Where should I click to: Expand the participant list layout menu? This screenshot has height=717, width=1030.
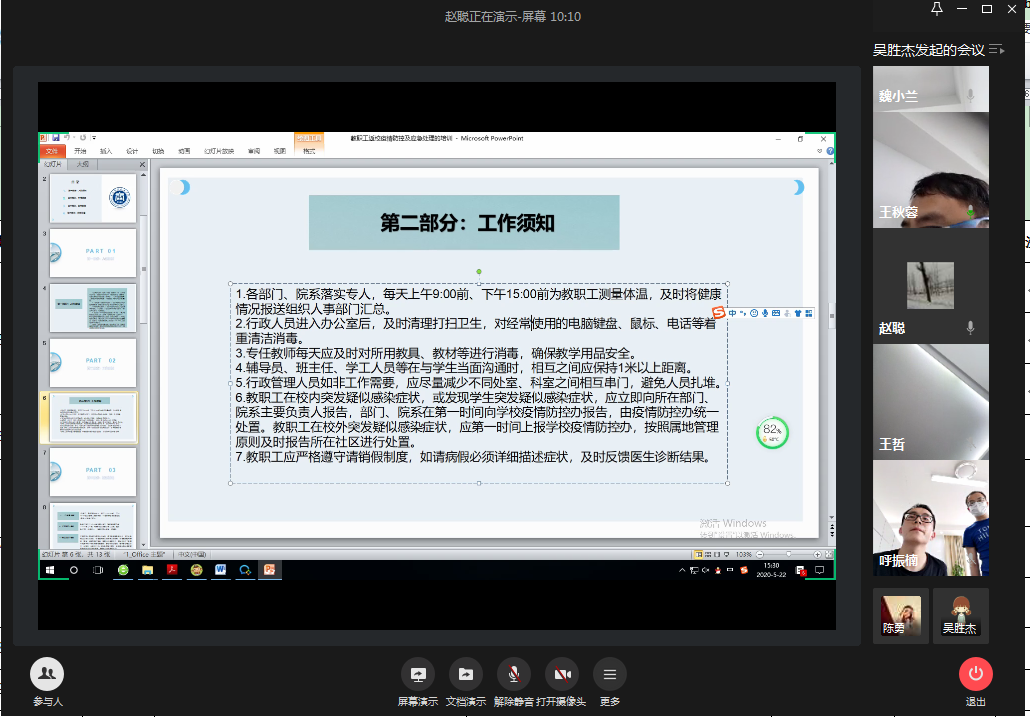point(996,49)
